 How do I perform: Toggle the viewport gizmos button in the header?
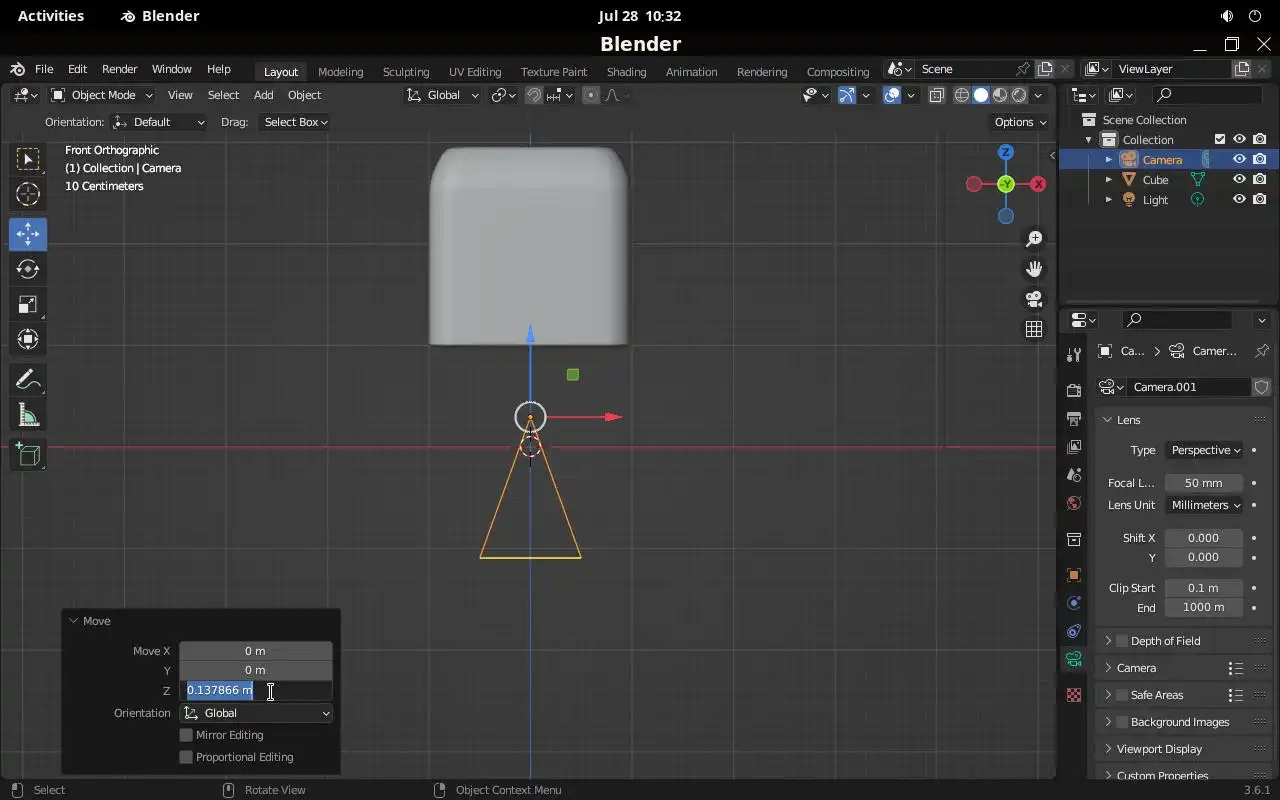[x=846, y=95]
